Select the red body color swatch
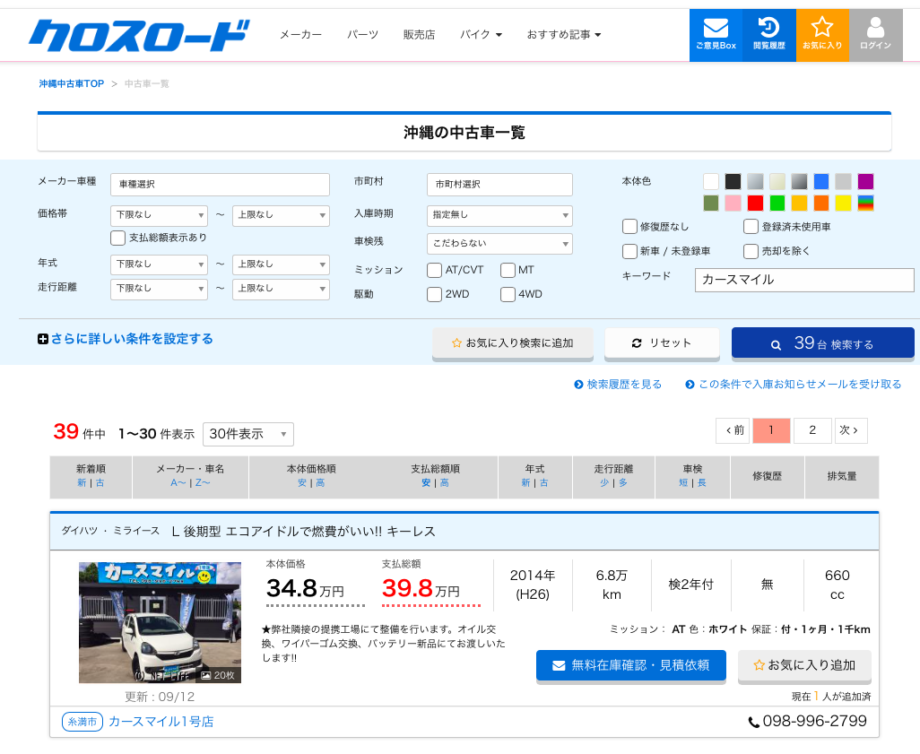 (755, 203)
